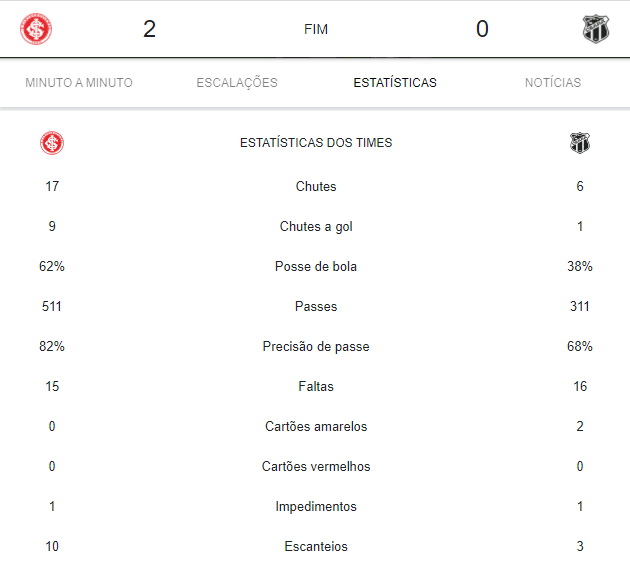Click the away team score of 0

[x=482, y=29]
